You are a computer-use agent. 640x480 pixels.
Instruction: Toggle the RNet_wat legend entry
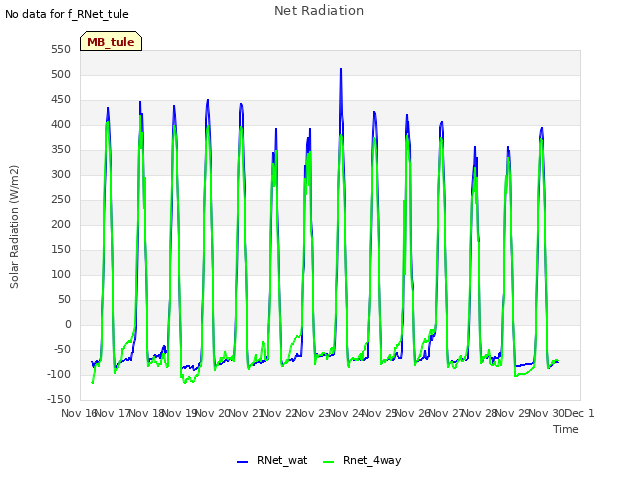272,460
